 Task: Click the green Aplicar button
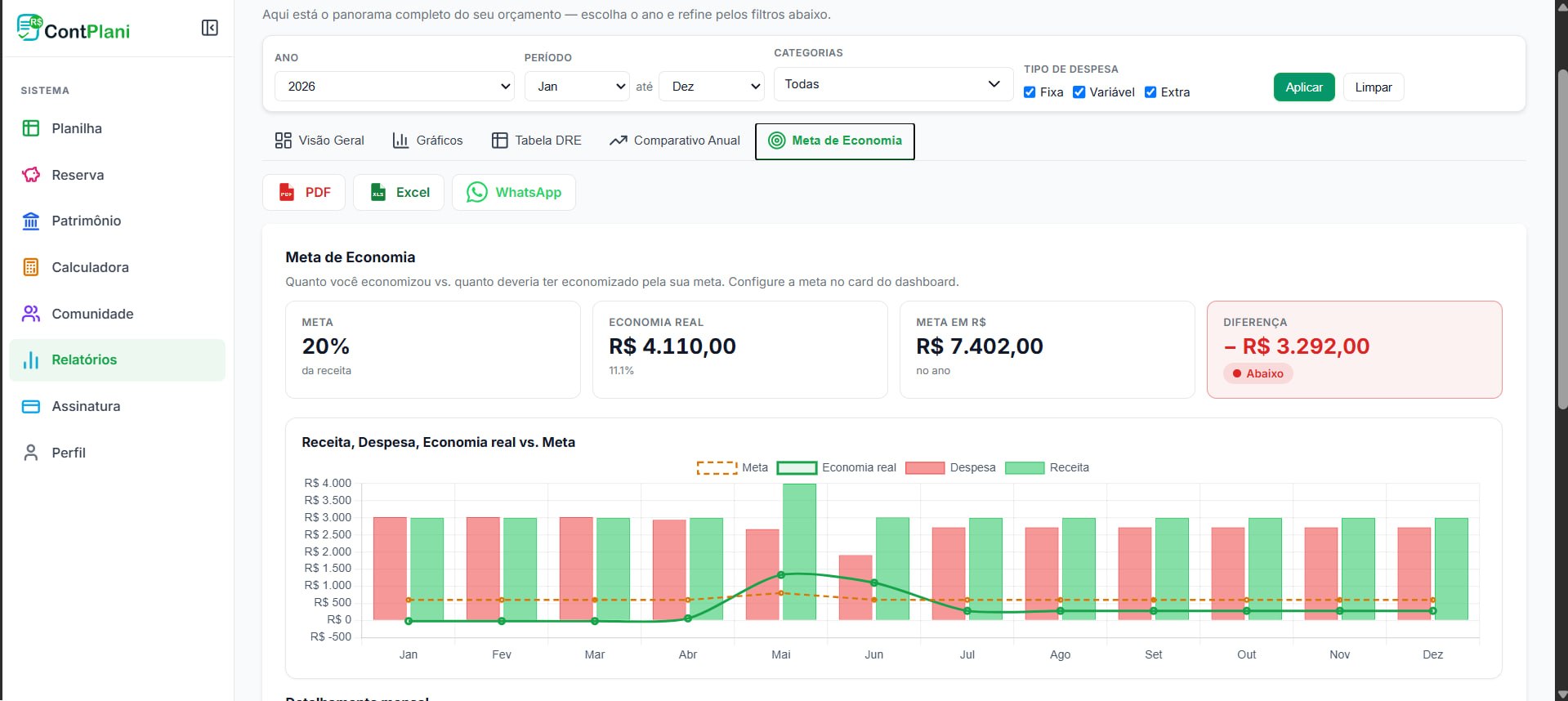tap(1304, 87)
